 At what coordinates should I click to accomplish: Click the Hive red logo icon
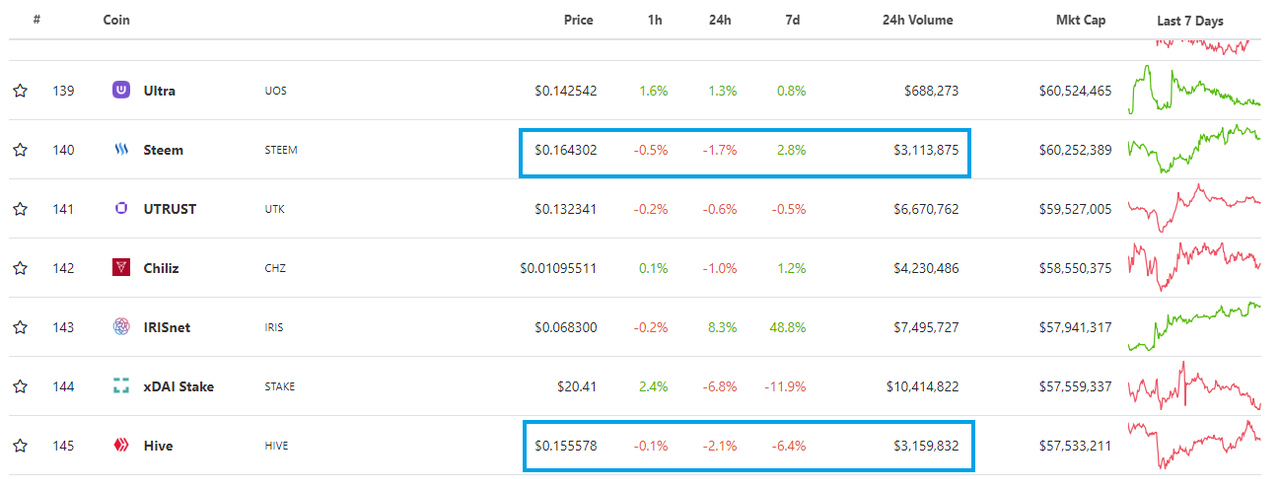tap(121, 445)
